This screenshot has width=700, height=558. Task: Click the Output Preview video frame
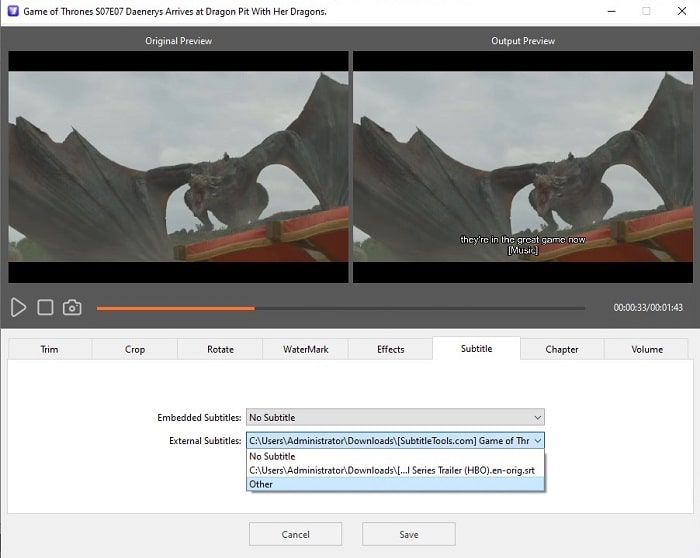pyautogui.click(x=523, y=167)
